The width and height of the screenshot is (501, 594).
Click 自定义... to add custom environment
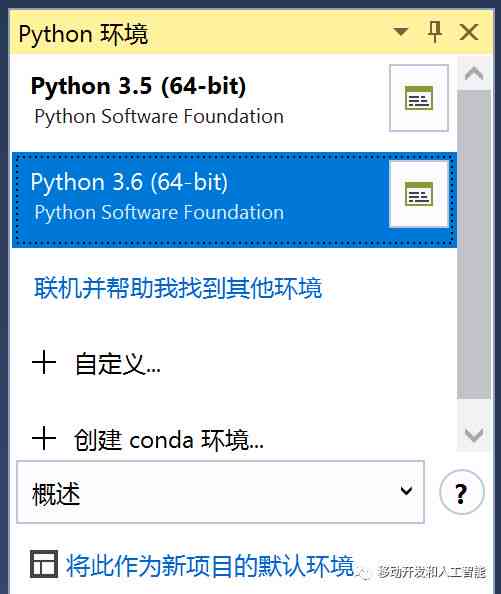tap(118, 364)
